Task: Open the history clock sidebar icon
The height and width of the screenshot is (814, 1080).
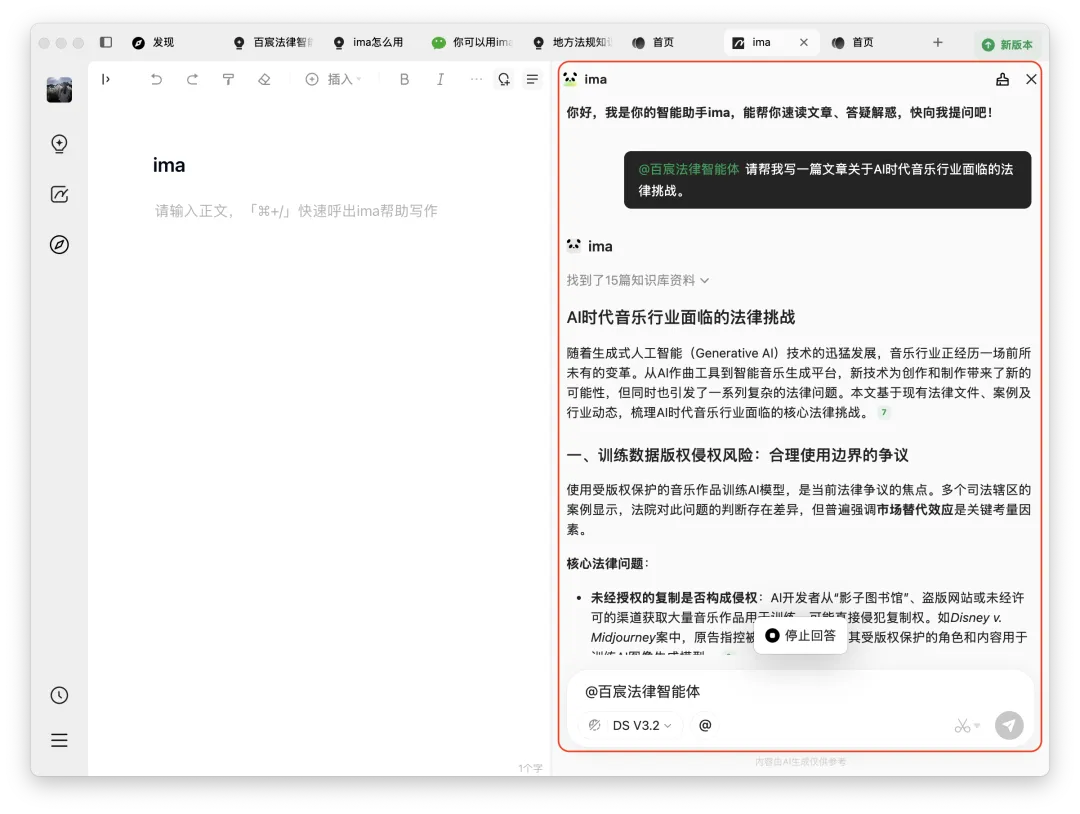Action: (x=59, y=695)
